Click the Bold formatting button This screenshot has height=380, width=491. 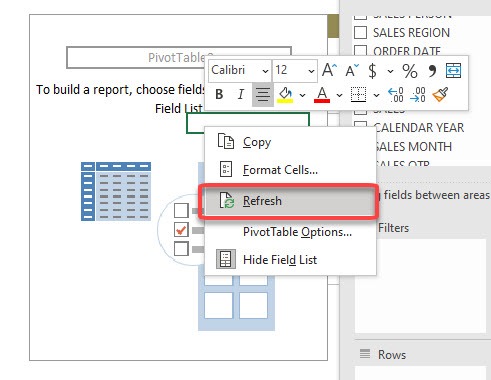coord(219,95)
